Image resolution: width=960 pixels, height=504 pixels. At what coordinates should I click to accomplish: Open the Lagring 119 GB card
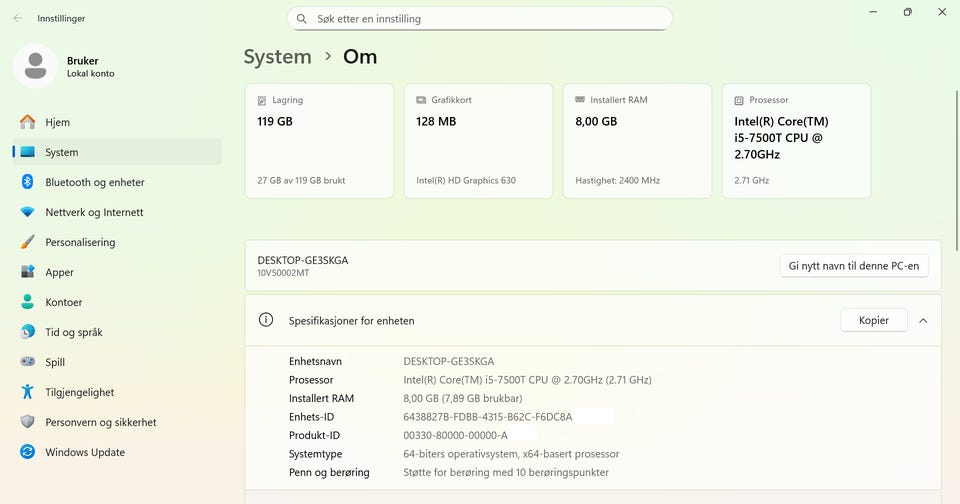[x=319, y=141]
